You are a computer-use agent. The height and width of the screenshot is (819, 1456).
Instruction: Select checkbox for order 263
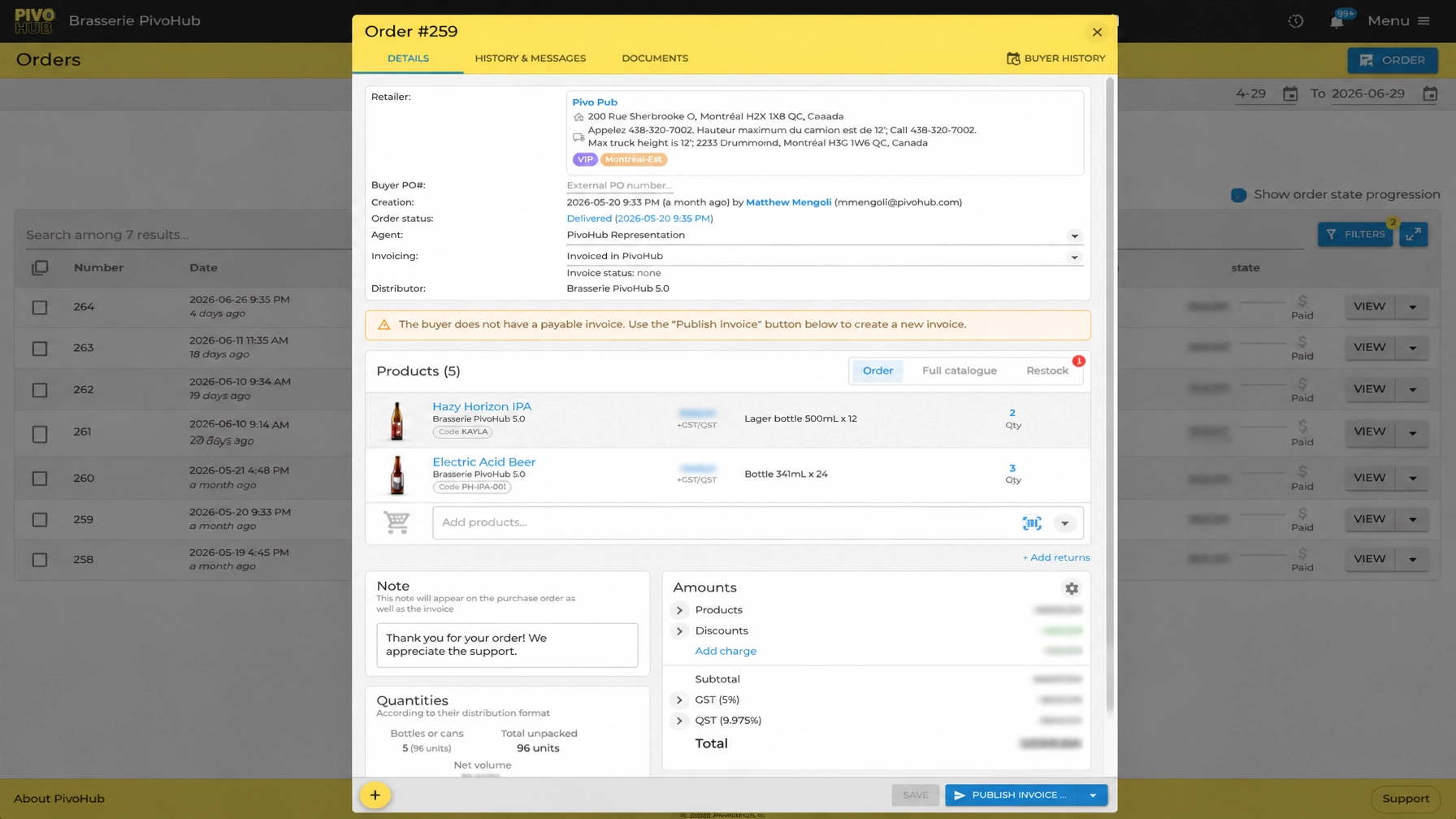[x=40, y=349]
